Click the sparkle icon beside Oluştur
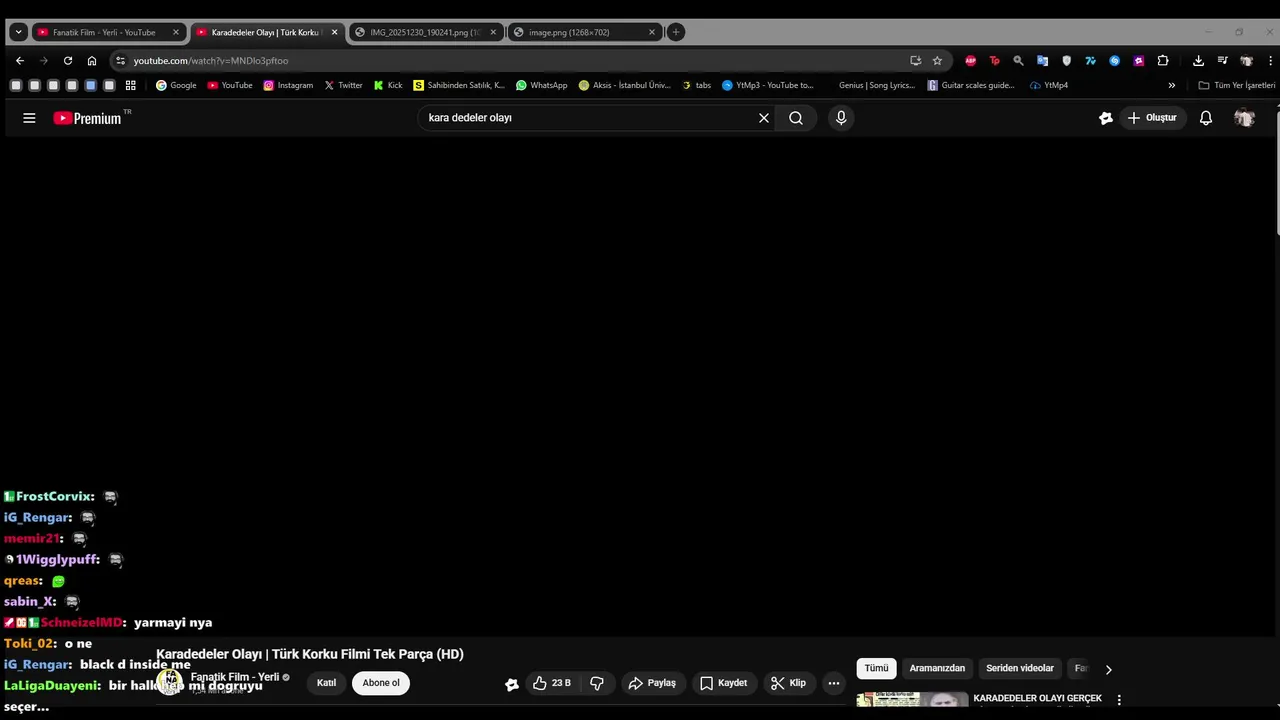The width and height of the screenshot is (1280, 720). [x=1106, y=118]
